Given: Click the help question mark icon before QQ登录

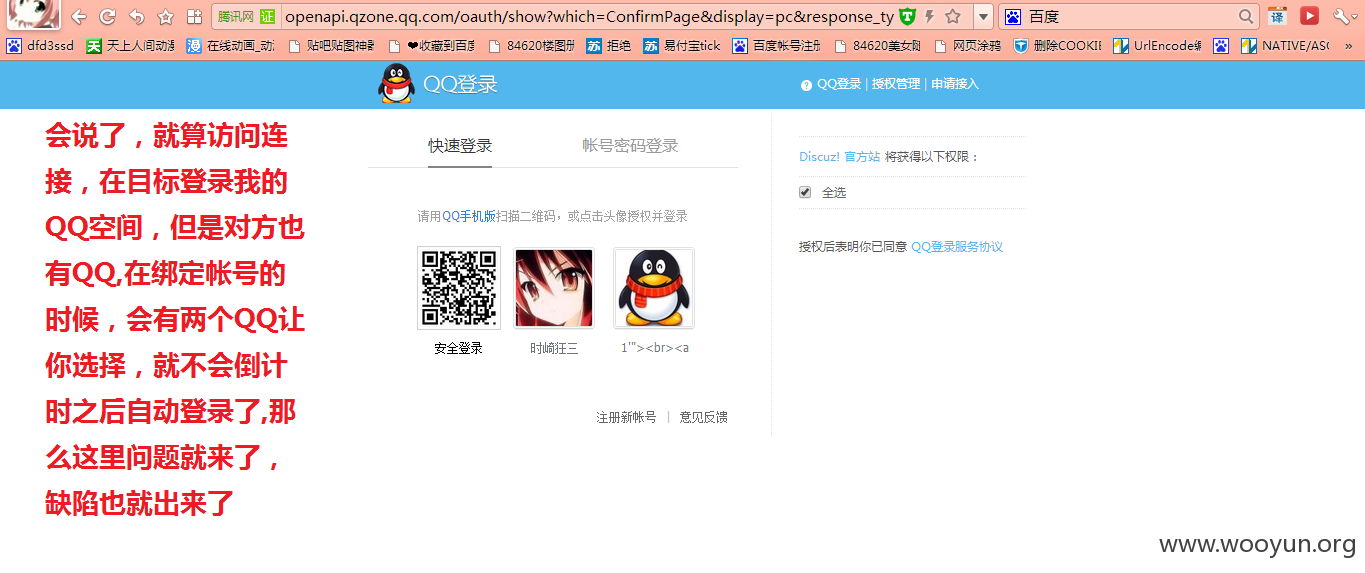Looking at the screenshot, I should (x=806, y=85).
